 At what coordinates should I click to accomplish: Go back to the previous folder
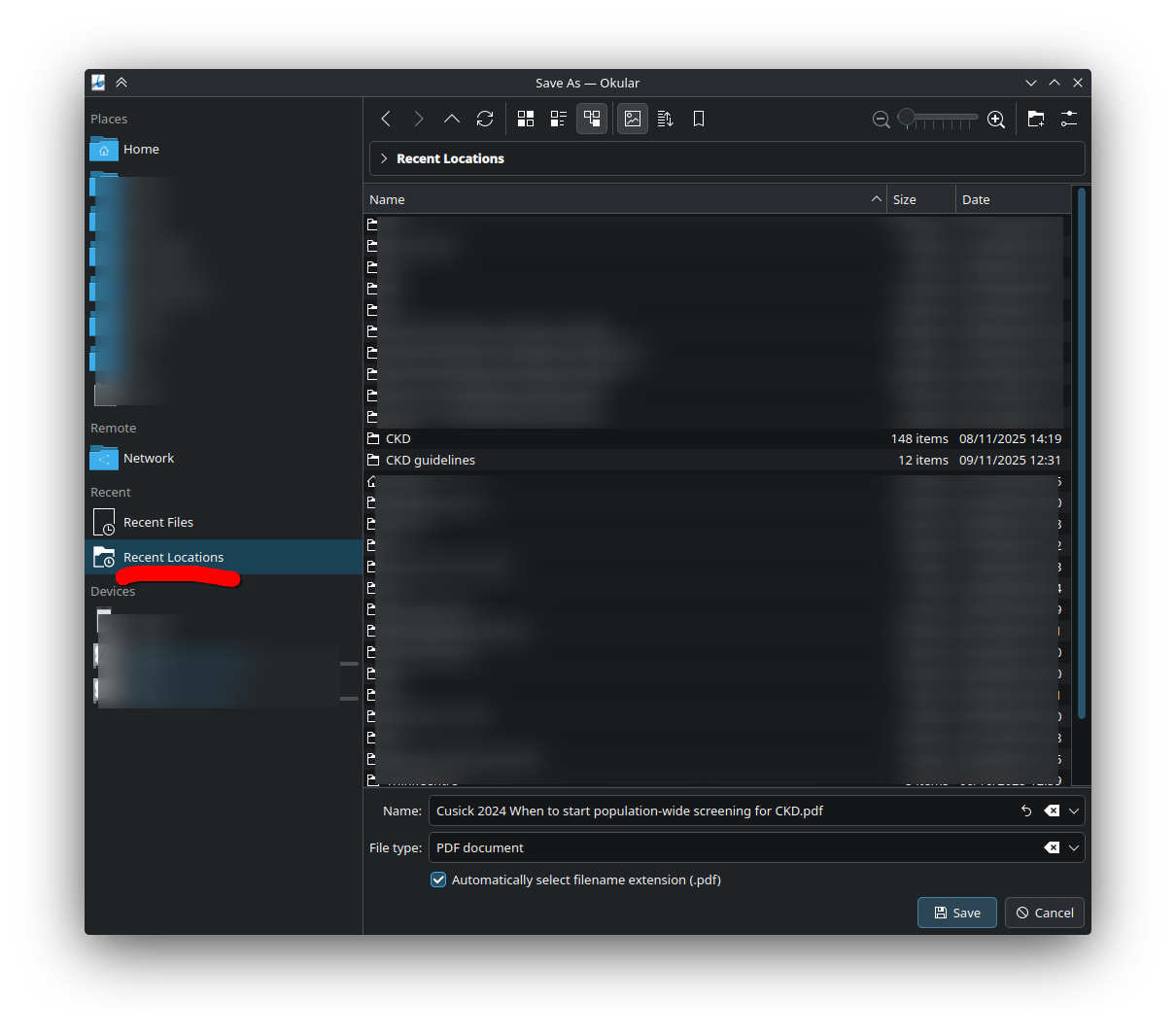click(386, 119)
